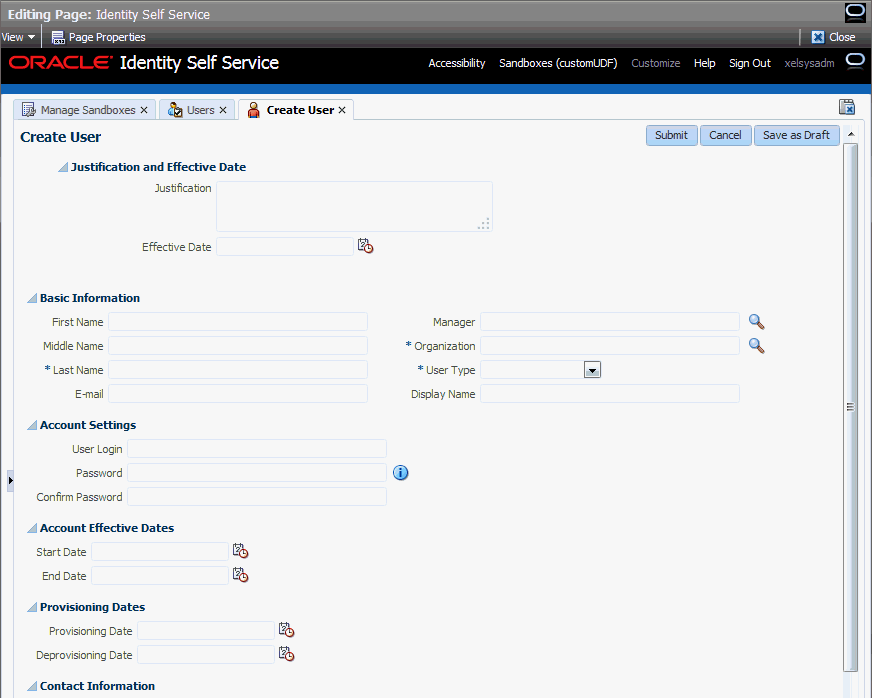Open the User Type dropdown

click(x=592, y=370)
